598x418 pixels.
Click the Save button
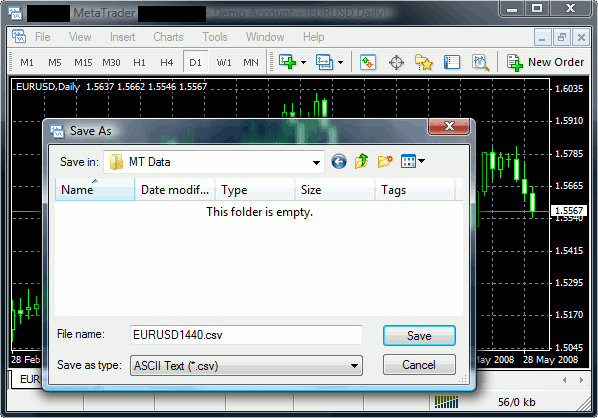click(x=419, y=336)
